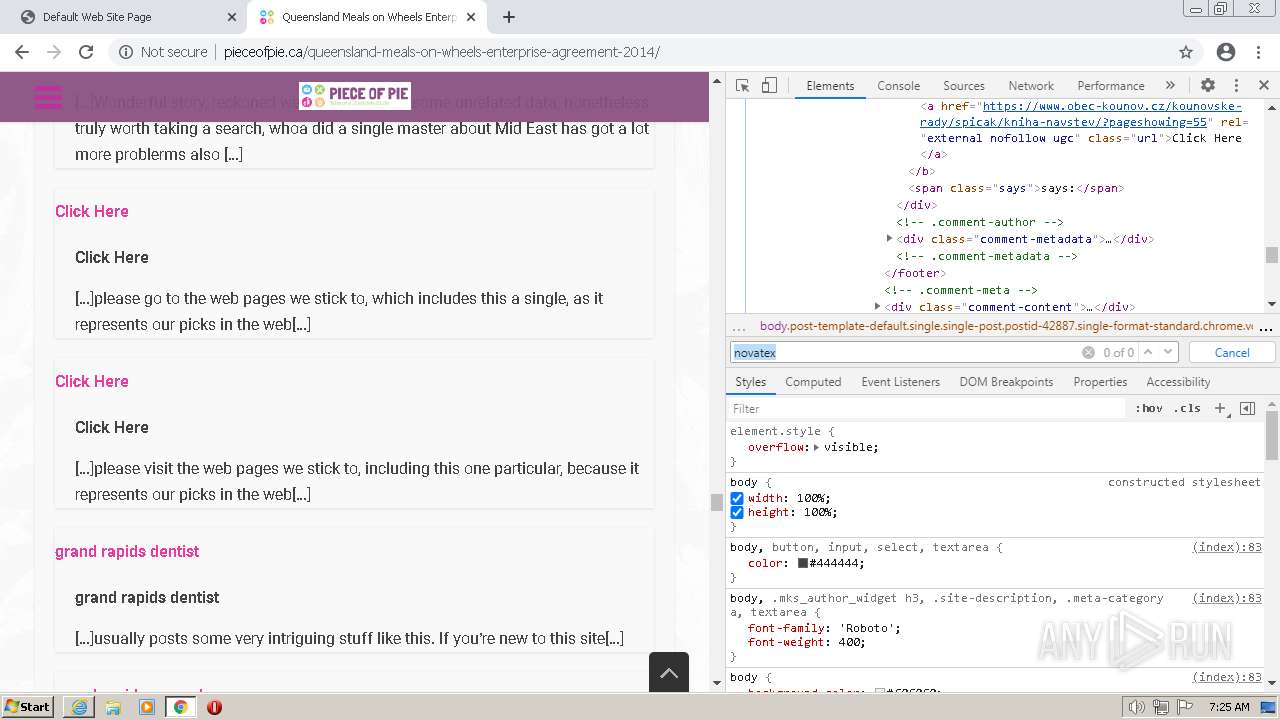Toggle the .cls class editor

click(x=1188, y=408)
